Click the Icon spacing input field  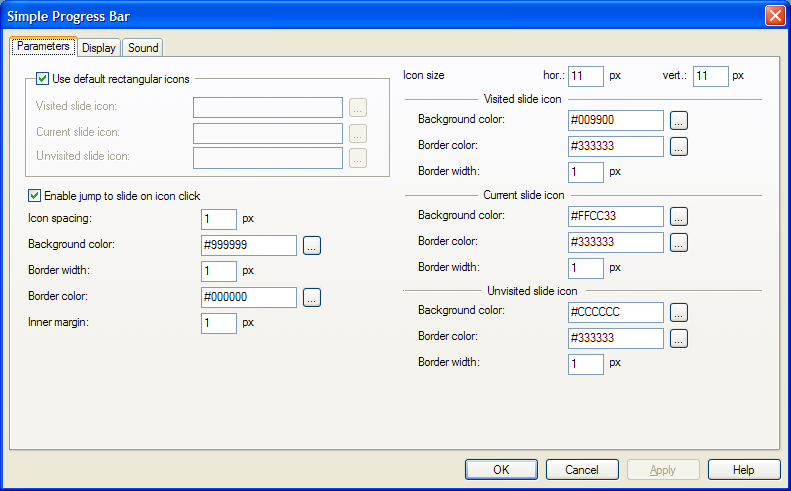click(x=218, y=219)
